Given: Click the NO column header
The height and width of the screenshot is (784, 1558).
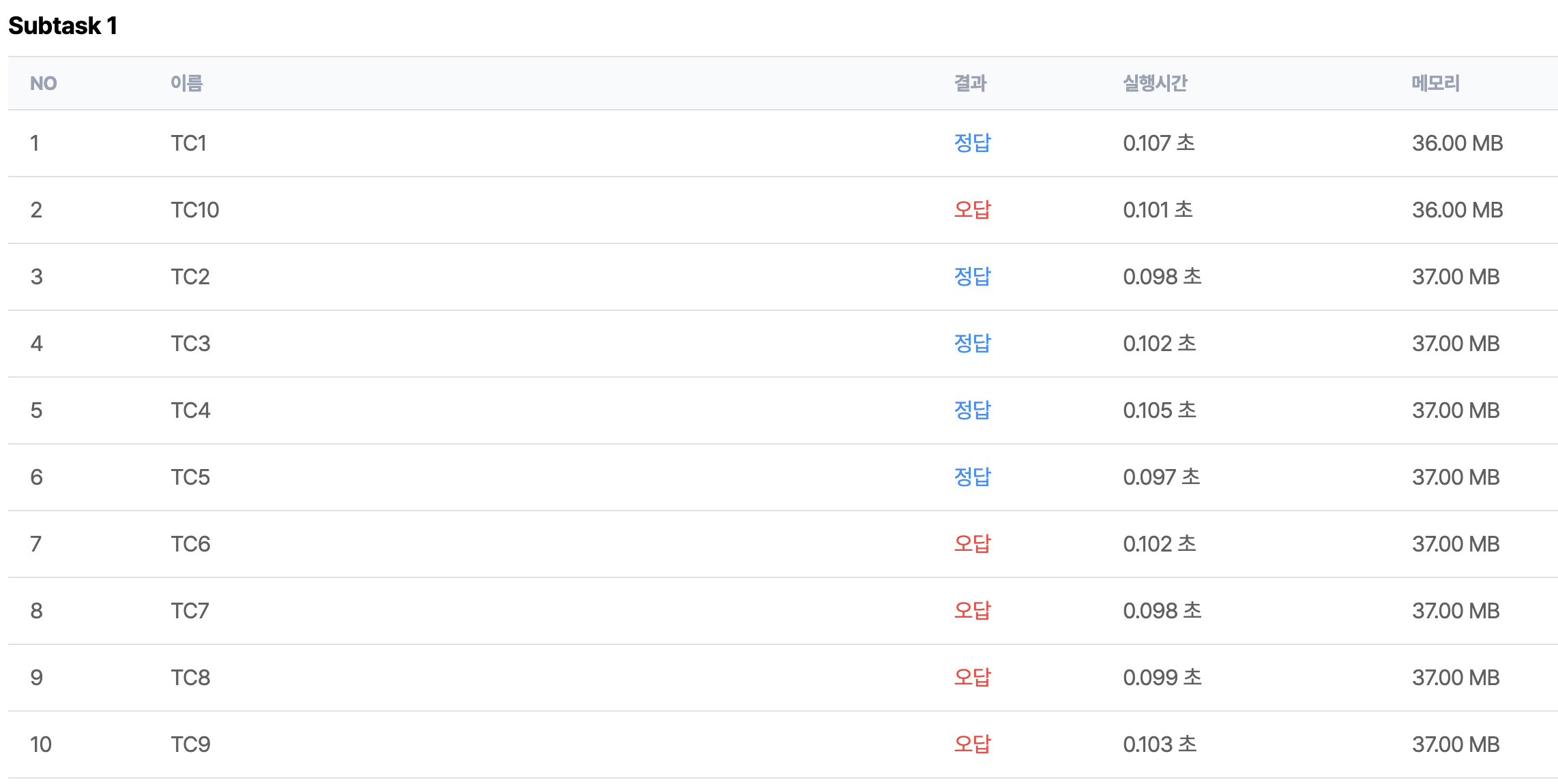Looking at the screenshot, I should pos(43,83).
